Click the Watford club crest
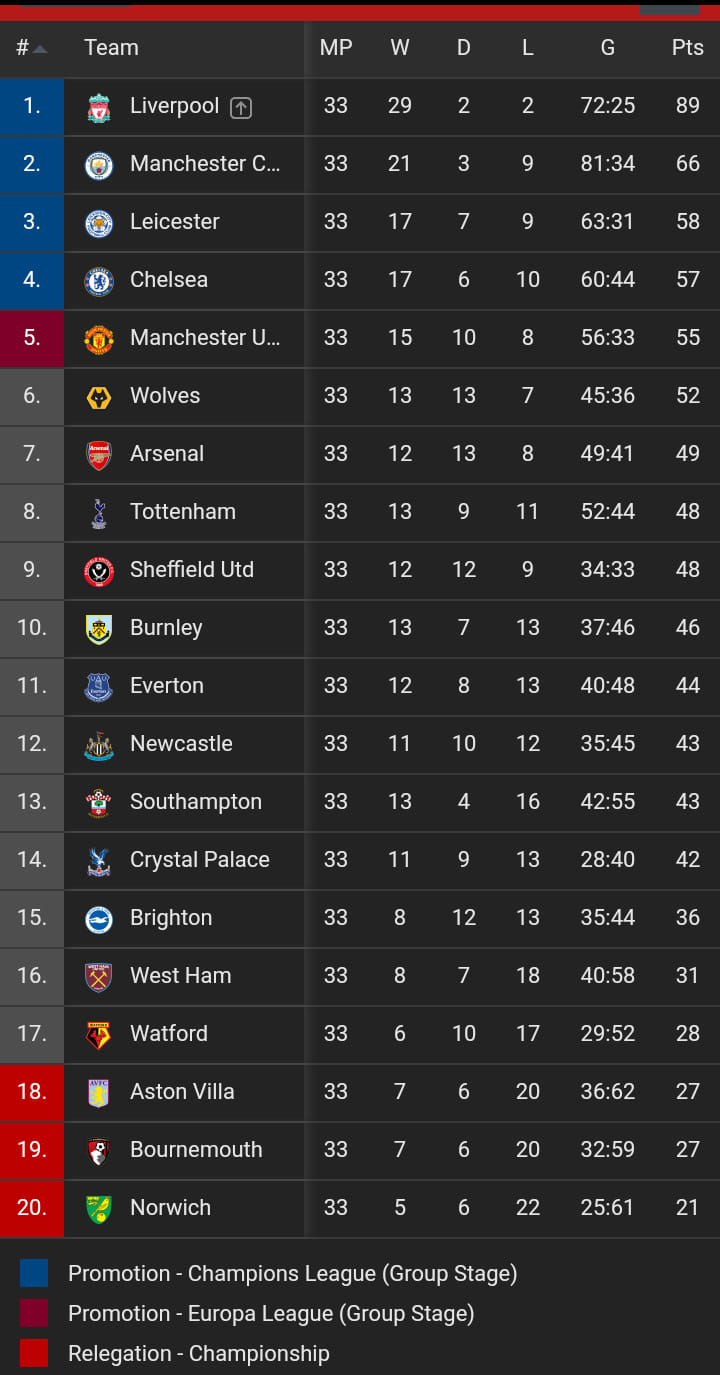 click(x=99, y=1035)
